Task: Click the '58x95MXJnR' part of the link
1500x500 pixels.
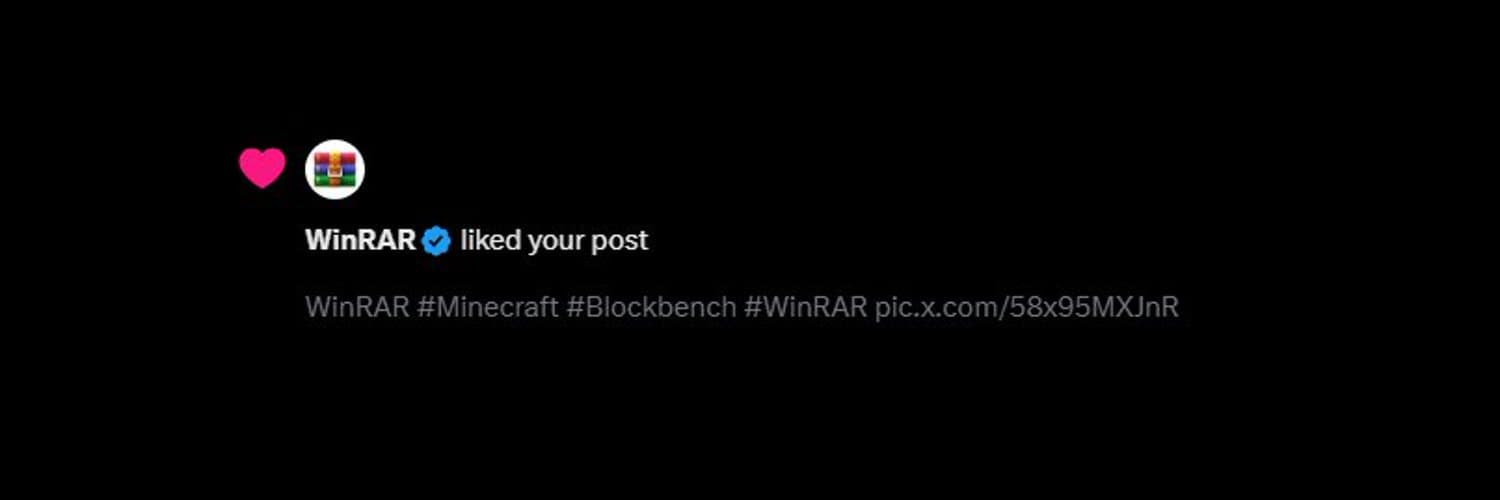Action: click(x=1095, y=307)
